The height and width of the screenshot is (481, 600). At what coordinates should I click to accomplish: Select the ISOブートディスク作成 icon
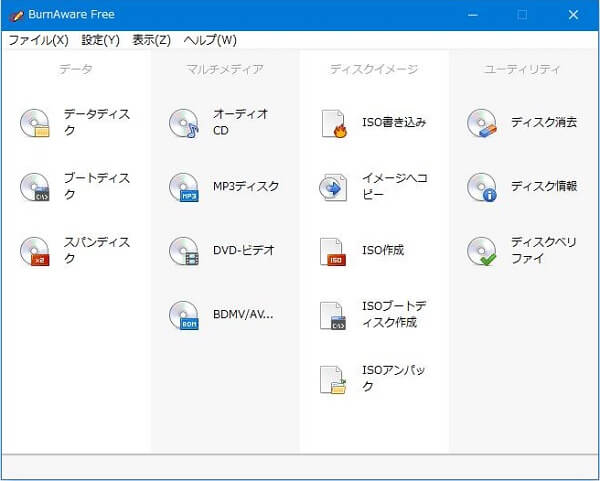point(333,315)
